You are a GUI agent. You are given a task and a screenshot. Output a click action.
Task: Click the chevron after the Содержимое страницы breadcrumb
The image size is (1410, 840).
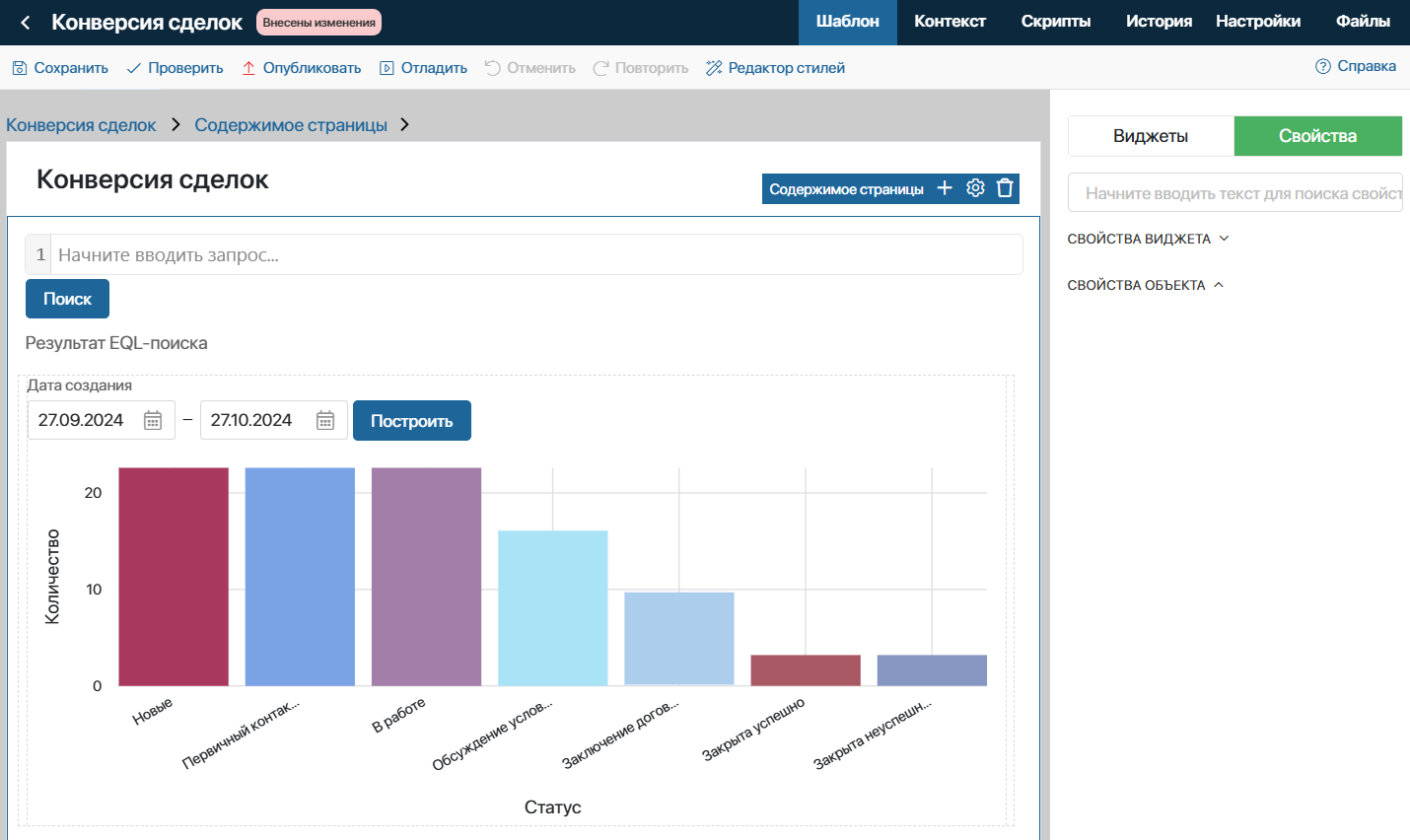click(x=404, y=124)
